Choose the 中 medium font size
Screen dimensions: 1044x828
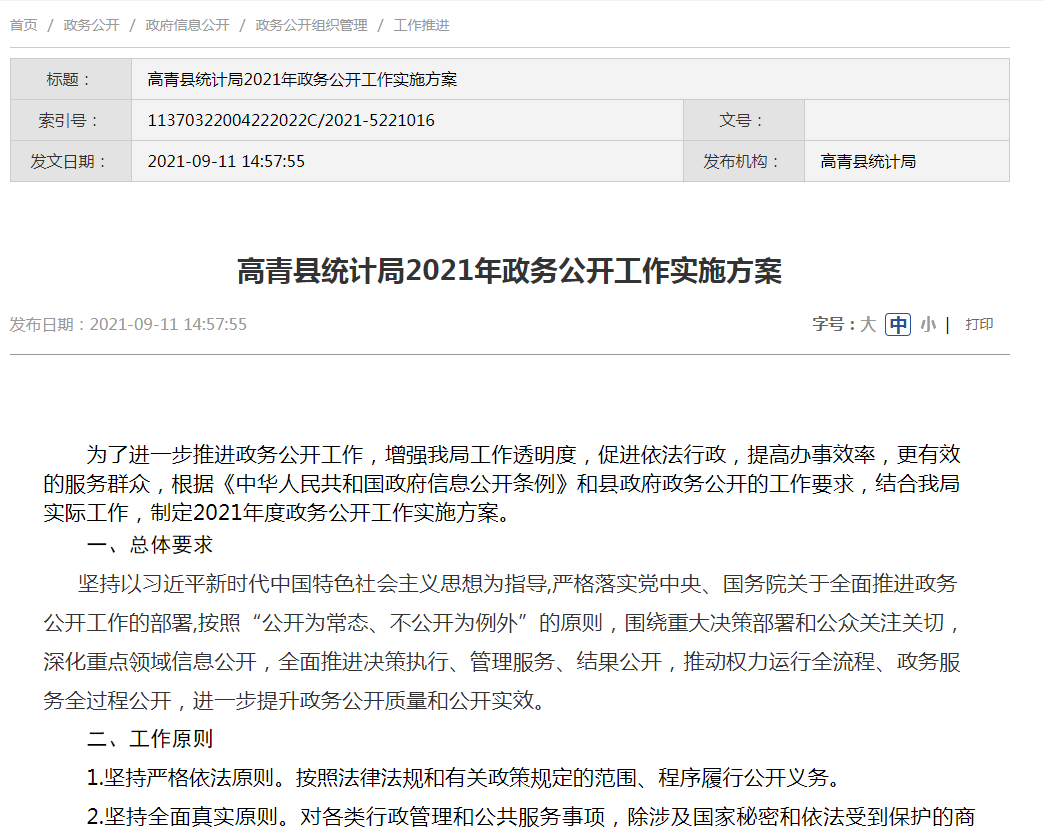point(898,324)
